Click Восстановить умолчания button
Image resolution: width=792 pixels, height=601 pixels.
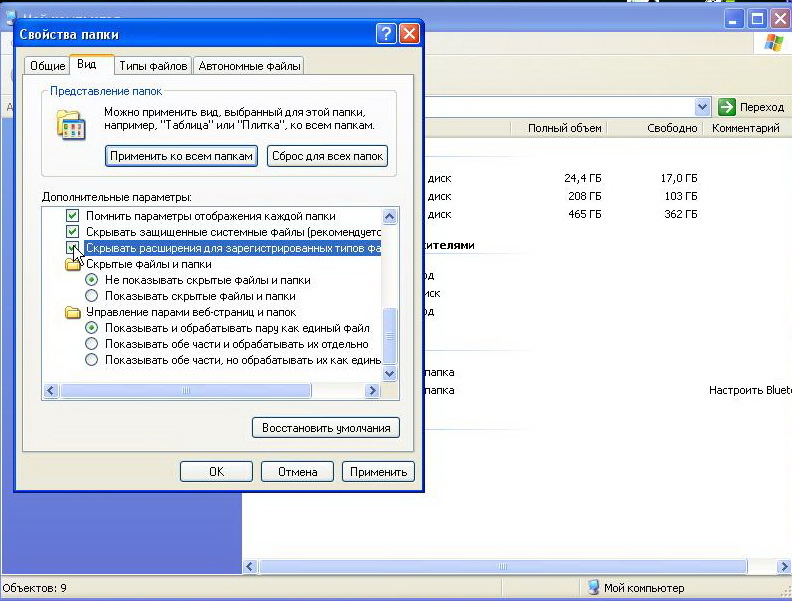tap(326, 428)
